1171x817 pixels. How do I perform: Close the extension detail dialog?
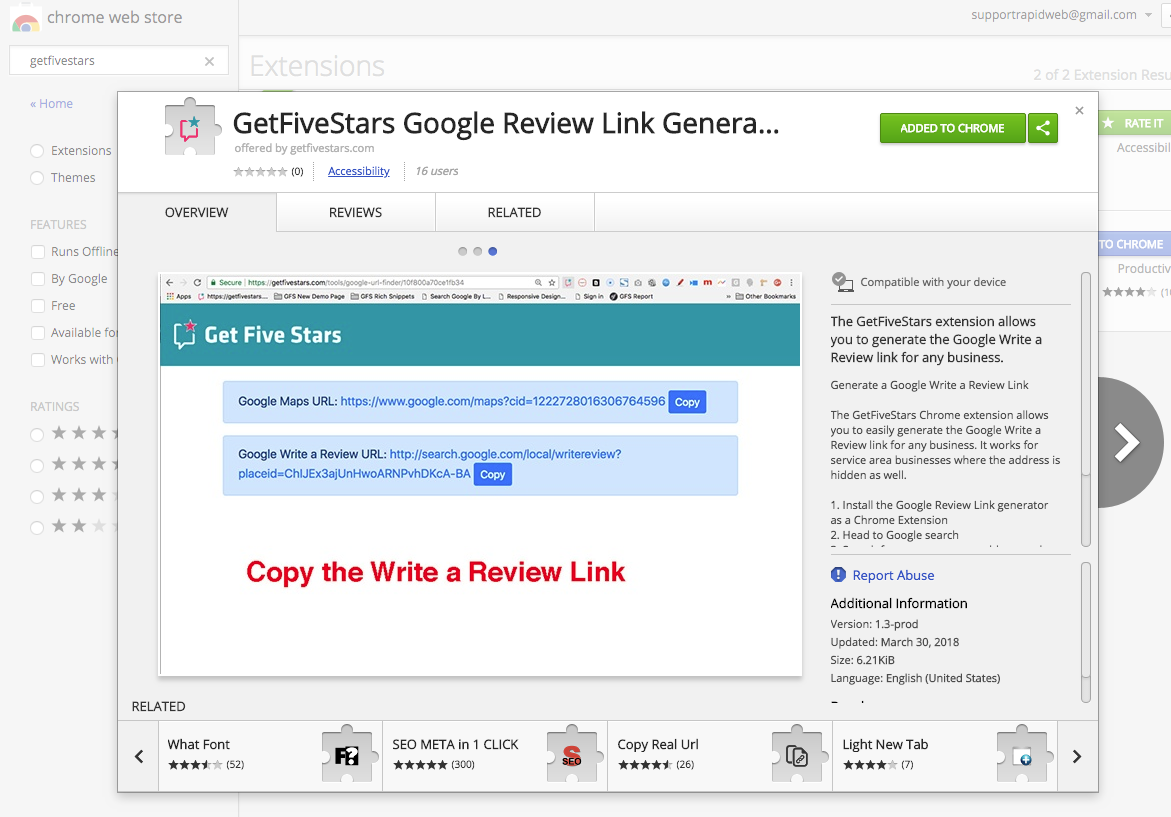click(x=1079, y=111)
